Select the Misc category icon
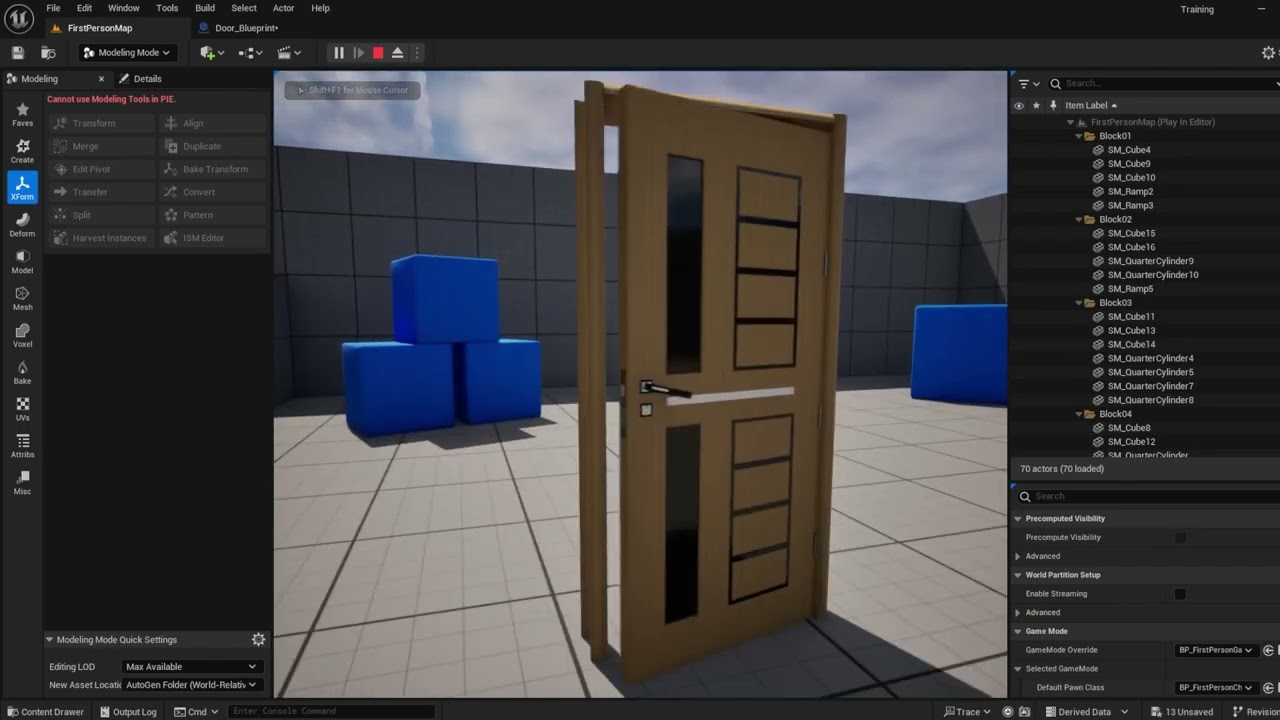 point(22,483)
